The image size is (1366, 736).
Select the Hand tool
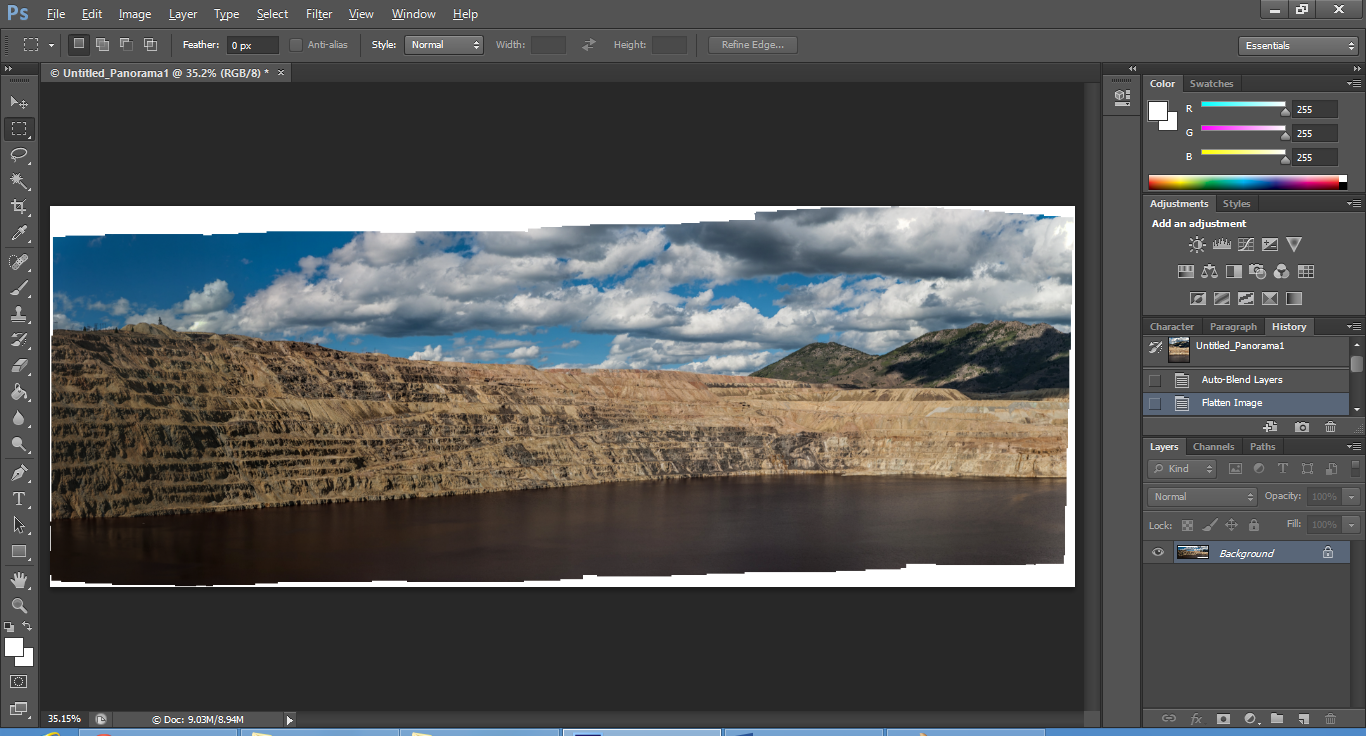point(19,579)
